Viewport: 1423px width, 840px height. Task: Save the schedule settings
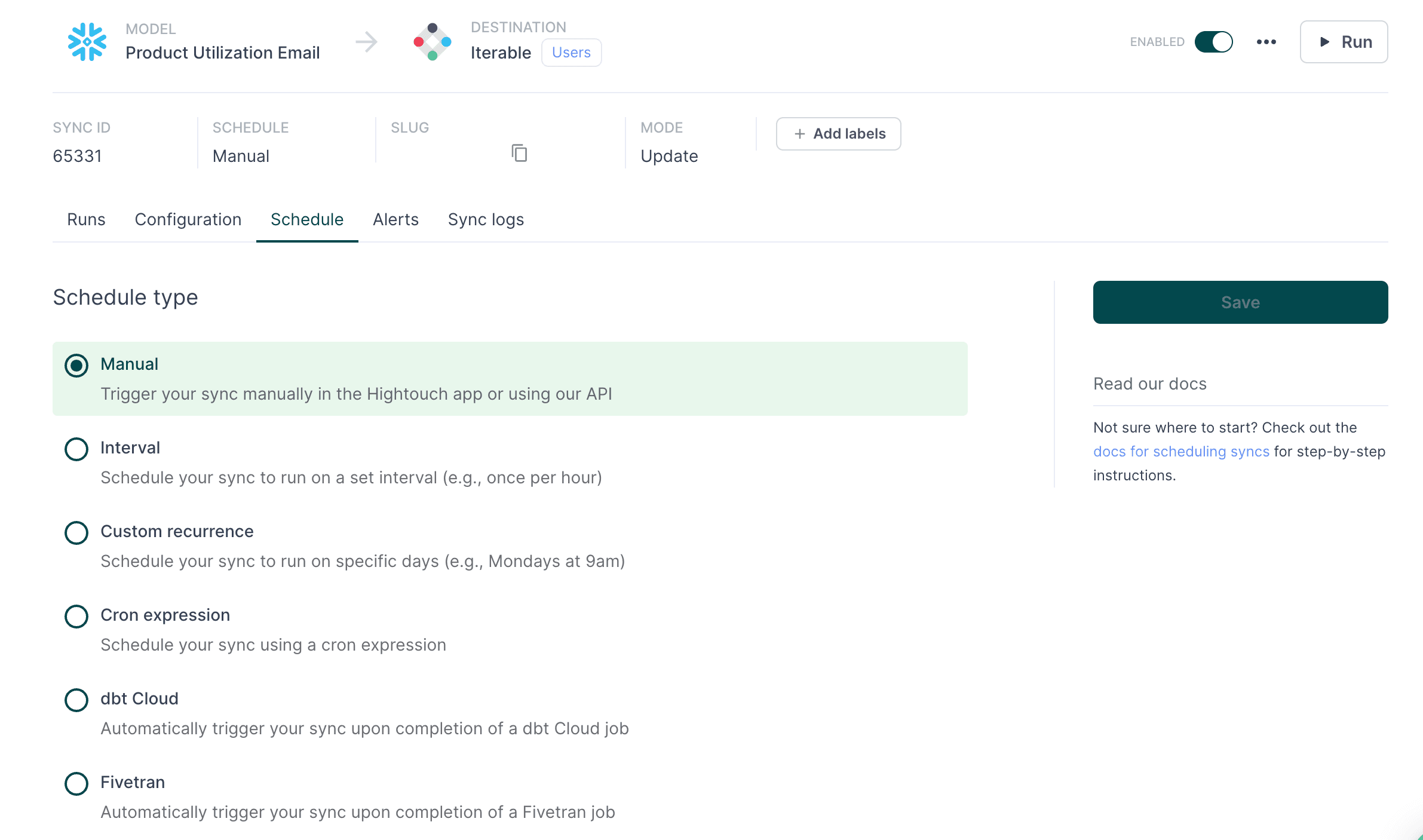point(1240,302)
